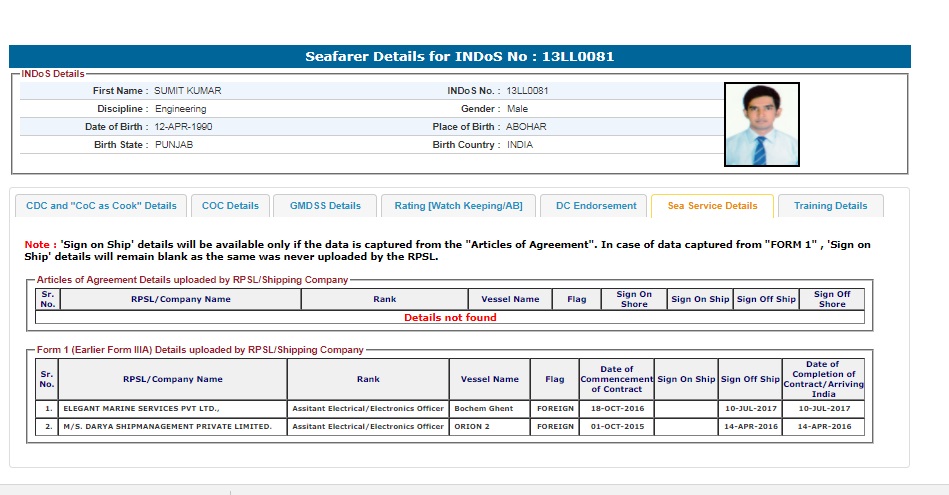Viewport: 949px width, 495px height.
Task: Switch to the Training Details tab
Action: (830, 206)
